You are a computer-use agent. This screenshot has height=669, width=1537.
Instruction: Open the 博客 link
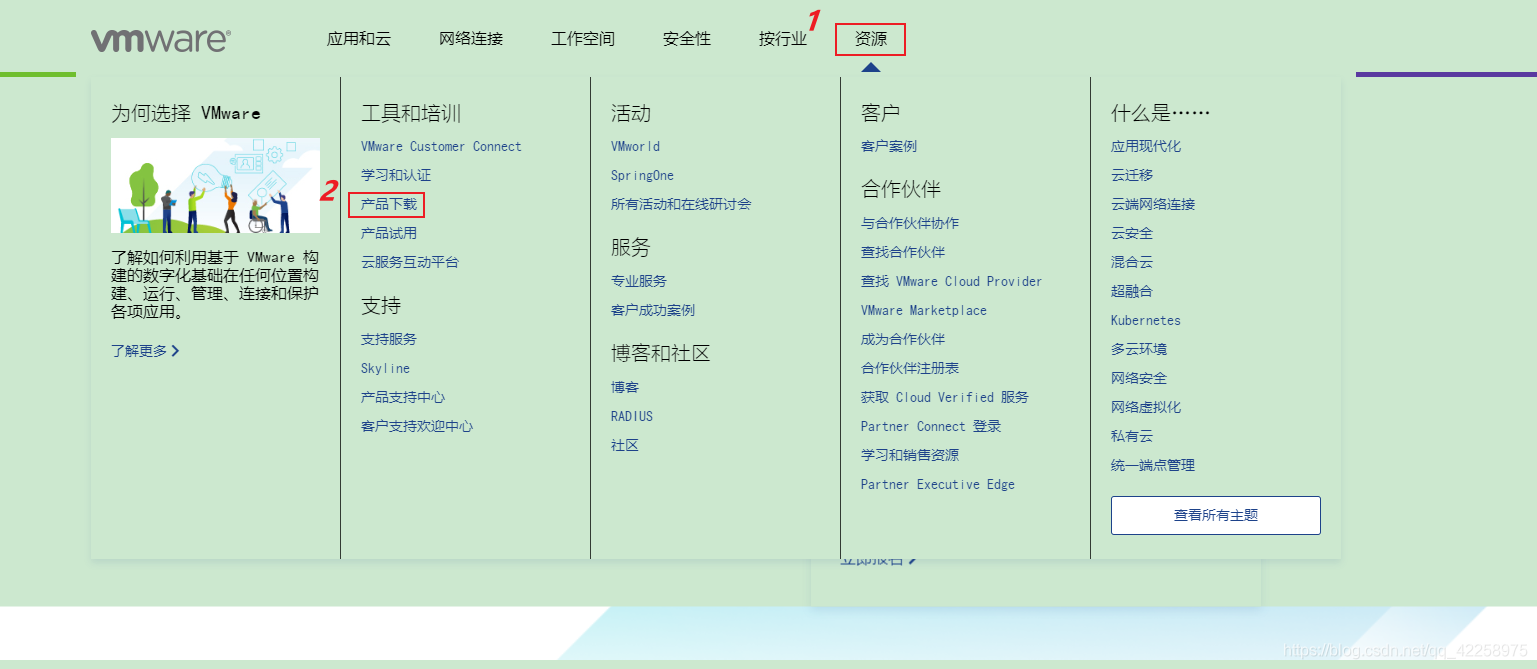coord(625,387)
